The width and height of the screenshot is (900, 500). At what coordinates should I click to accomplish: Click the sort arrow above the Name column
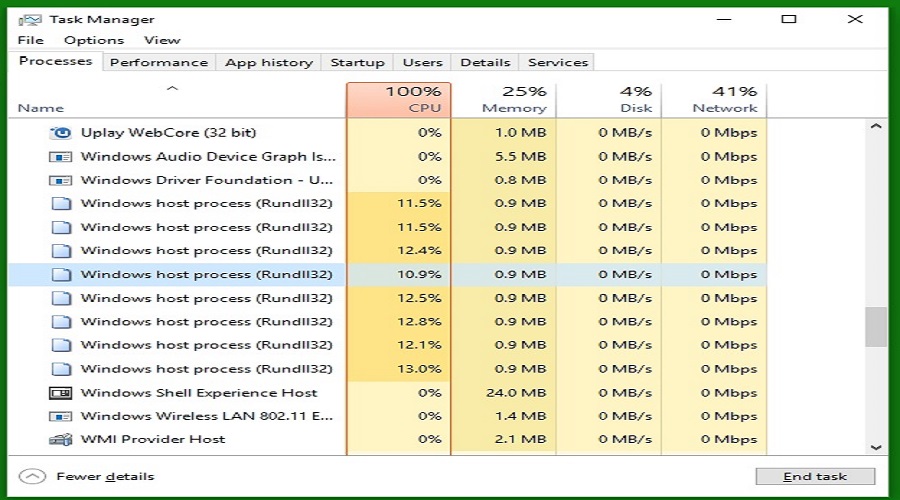[x=172, y=88]
